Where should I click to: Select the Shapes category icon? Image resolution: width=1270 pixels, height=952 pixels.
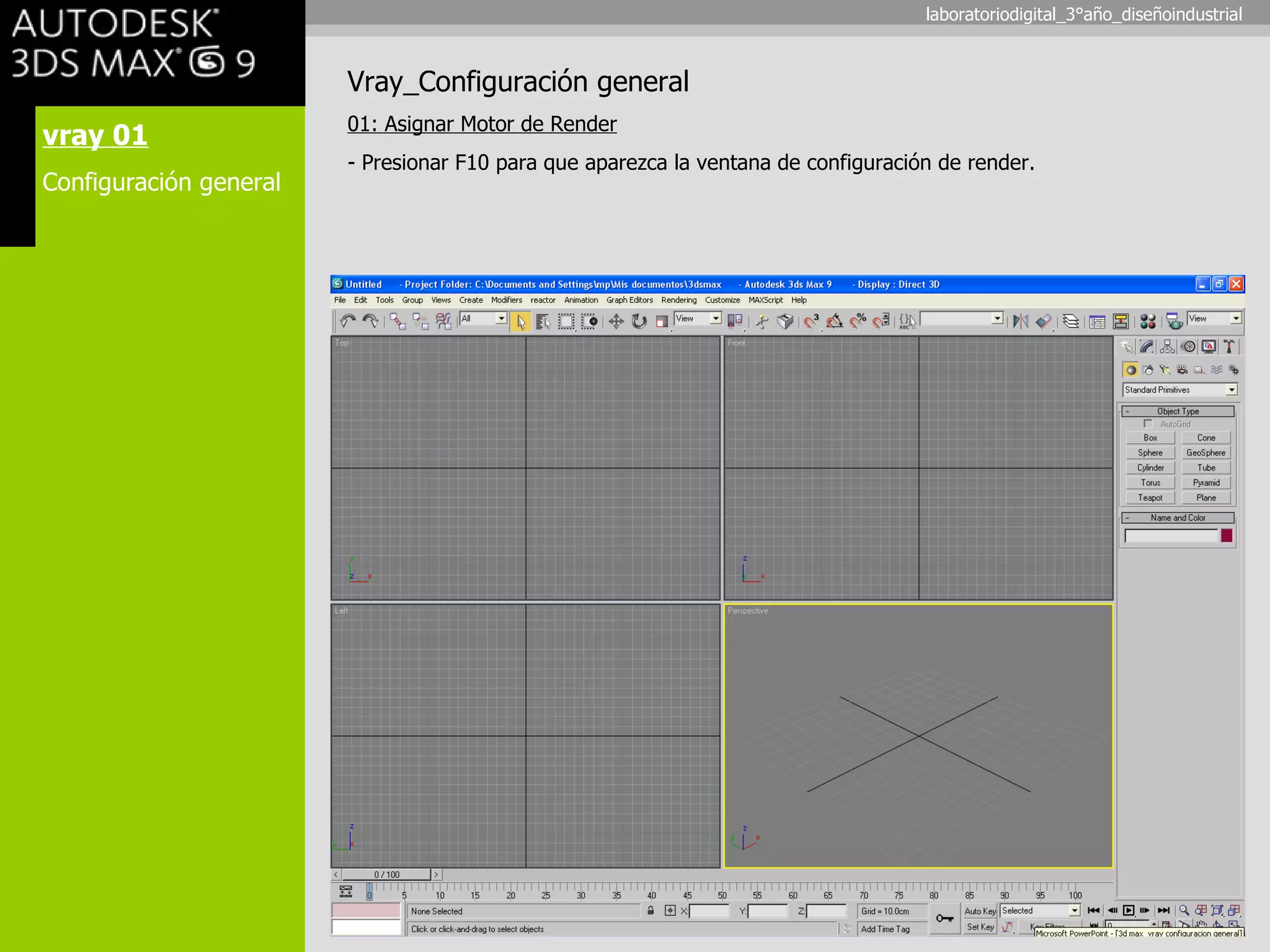point(1148,370)
